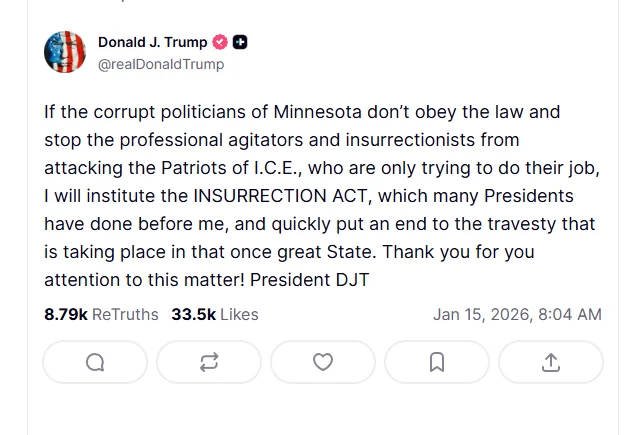Click the reply speech bubble icon
The height and width of the screenshot is (435, 643).
(x=95, y=362)
